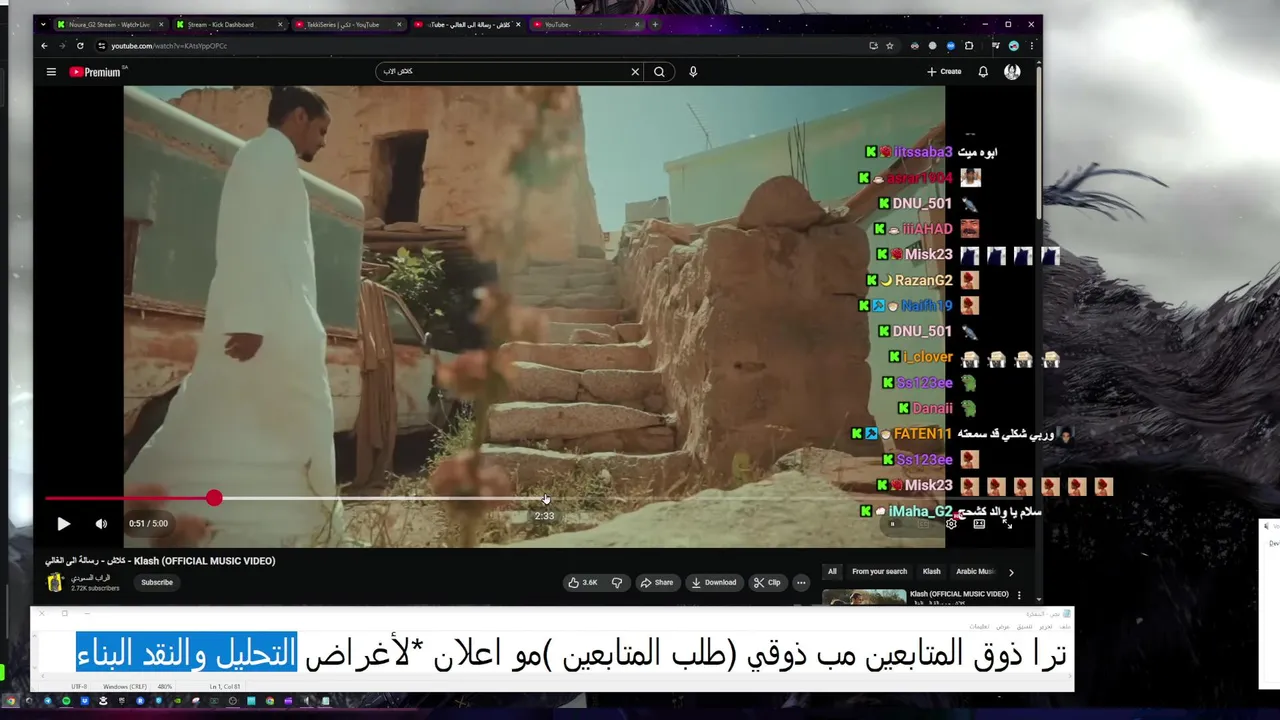
Task: Open options for Klash recommended video
Action: [1019, 595]
